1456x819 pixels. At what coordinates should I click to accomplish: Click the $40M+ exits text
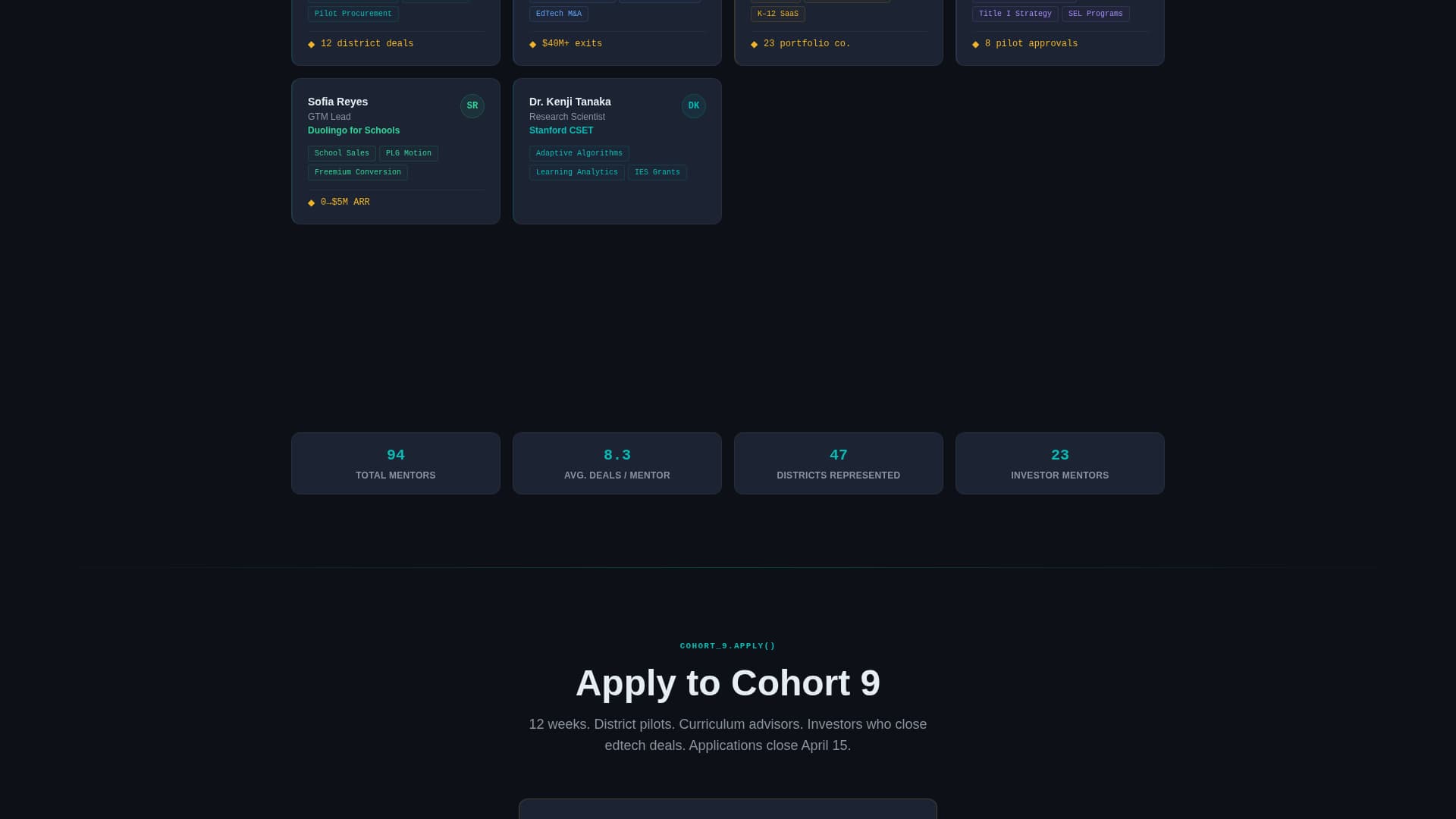(572, 44)
